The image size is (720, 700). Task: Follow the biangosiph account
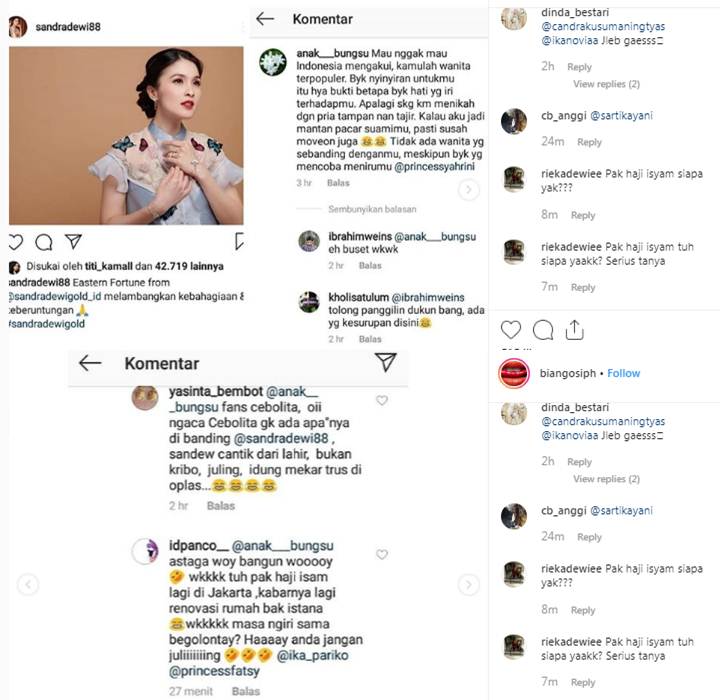[624, 373]
